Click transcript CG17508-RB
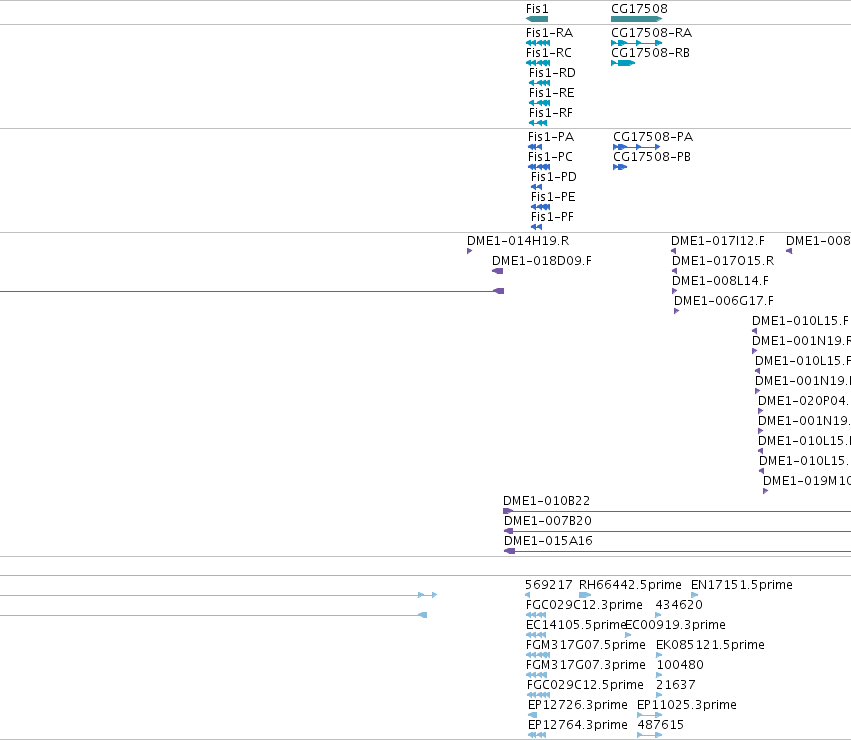Screen dimensions: 851x740 click(650, 53)
